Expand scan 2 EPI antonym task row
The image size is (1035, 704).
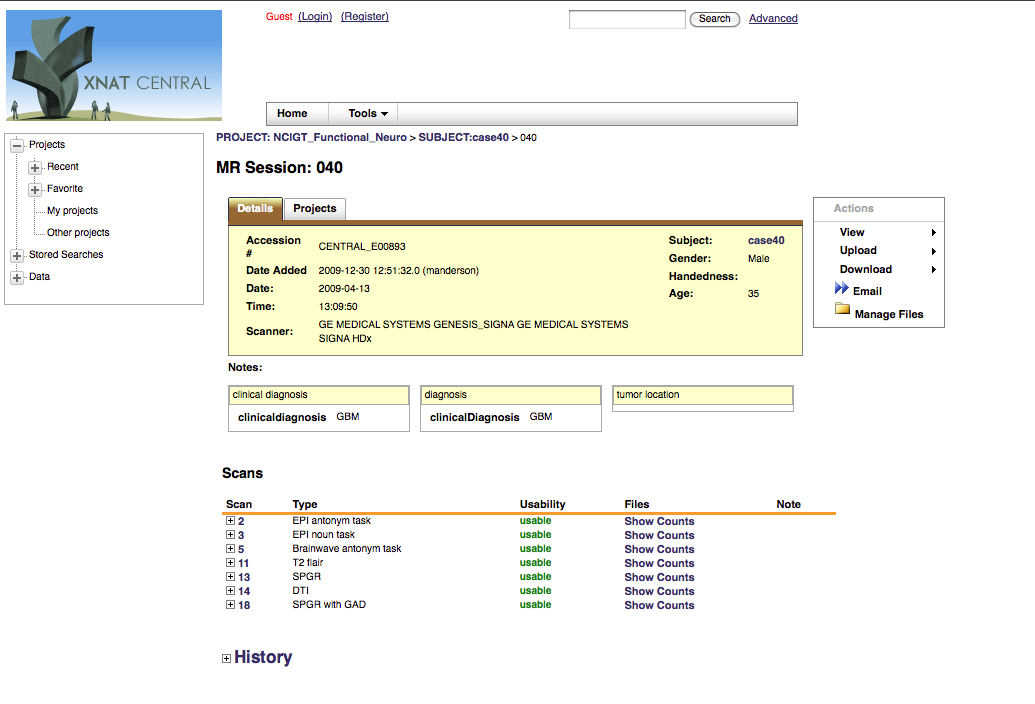[230, 521]
